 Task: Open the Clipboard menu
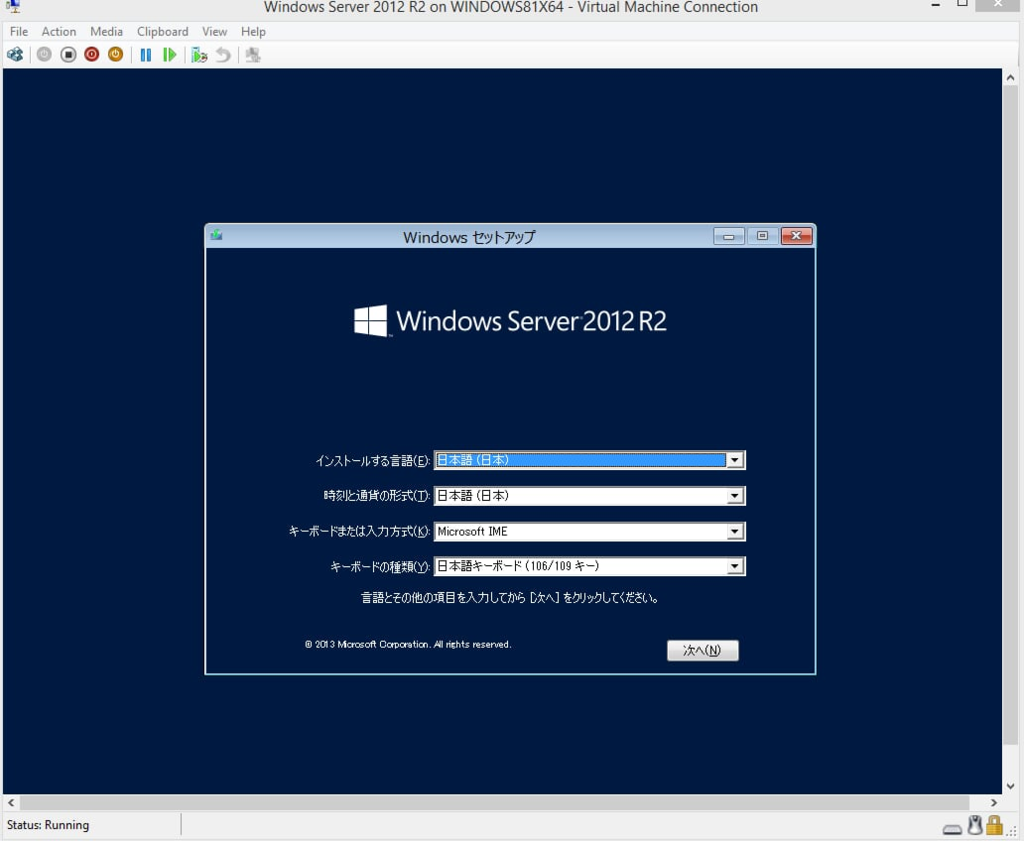pyautogui.click(x=163, y=31)
